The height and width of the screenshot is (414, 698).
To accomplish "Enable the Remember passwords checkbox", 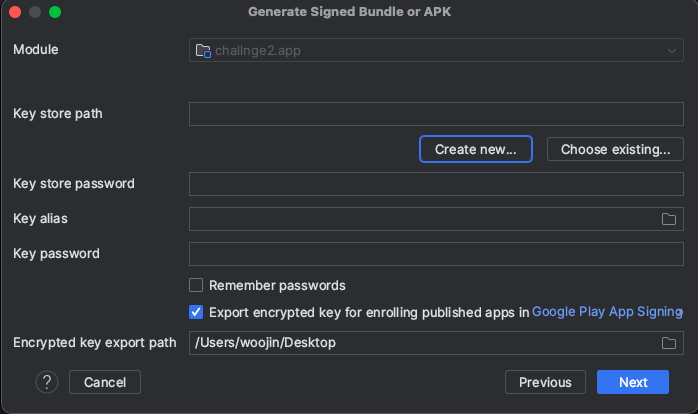I will point(196,285).
